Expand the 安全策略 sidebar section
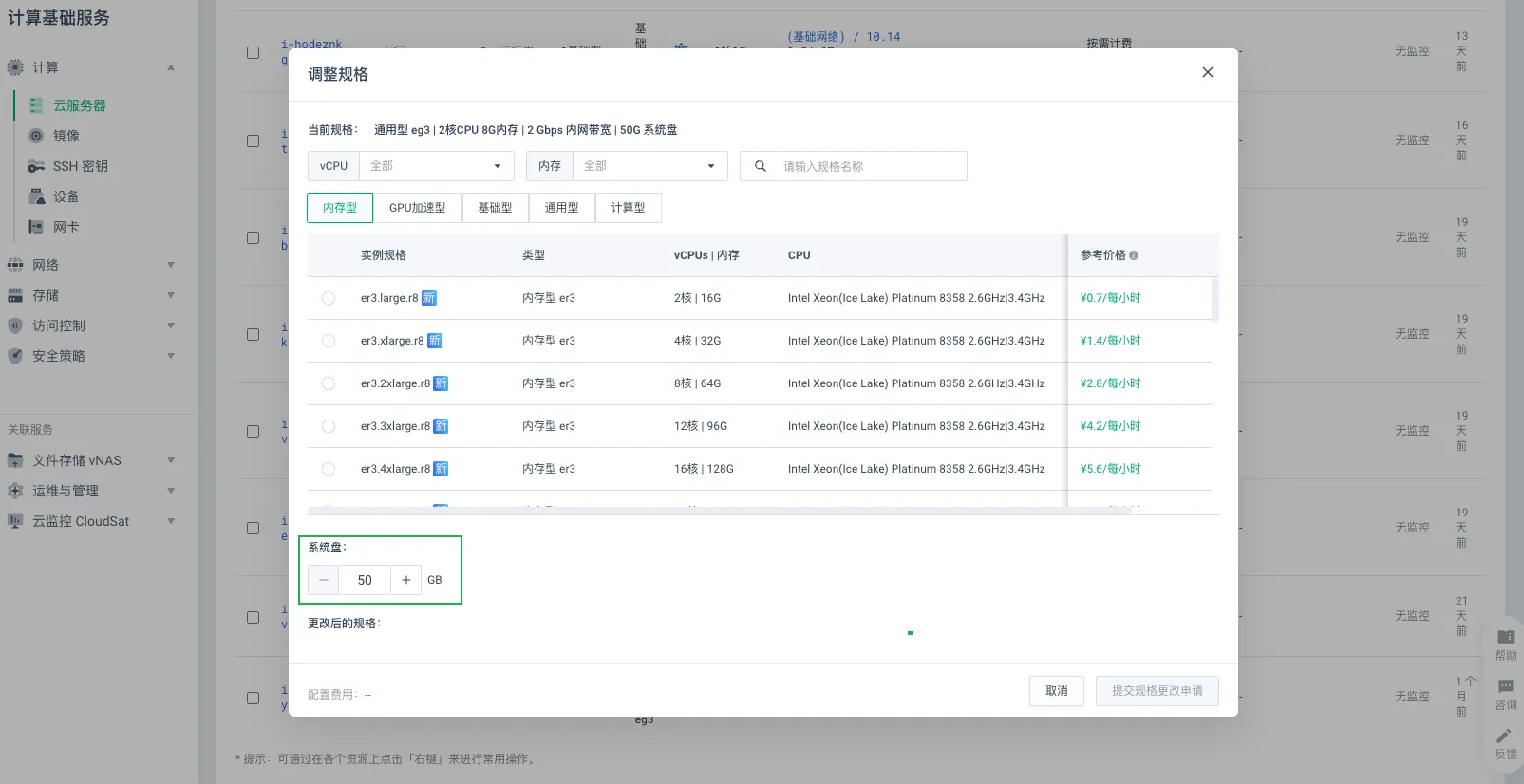 coord(171,356)
